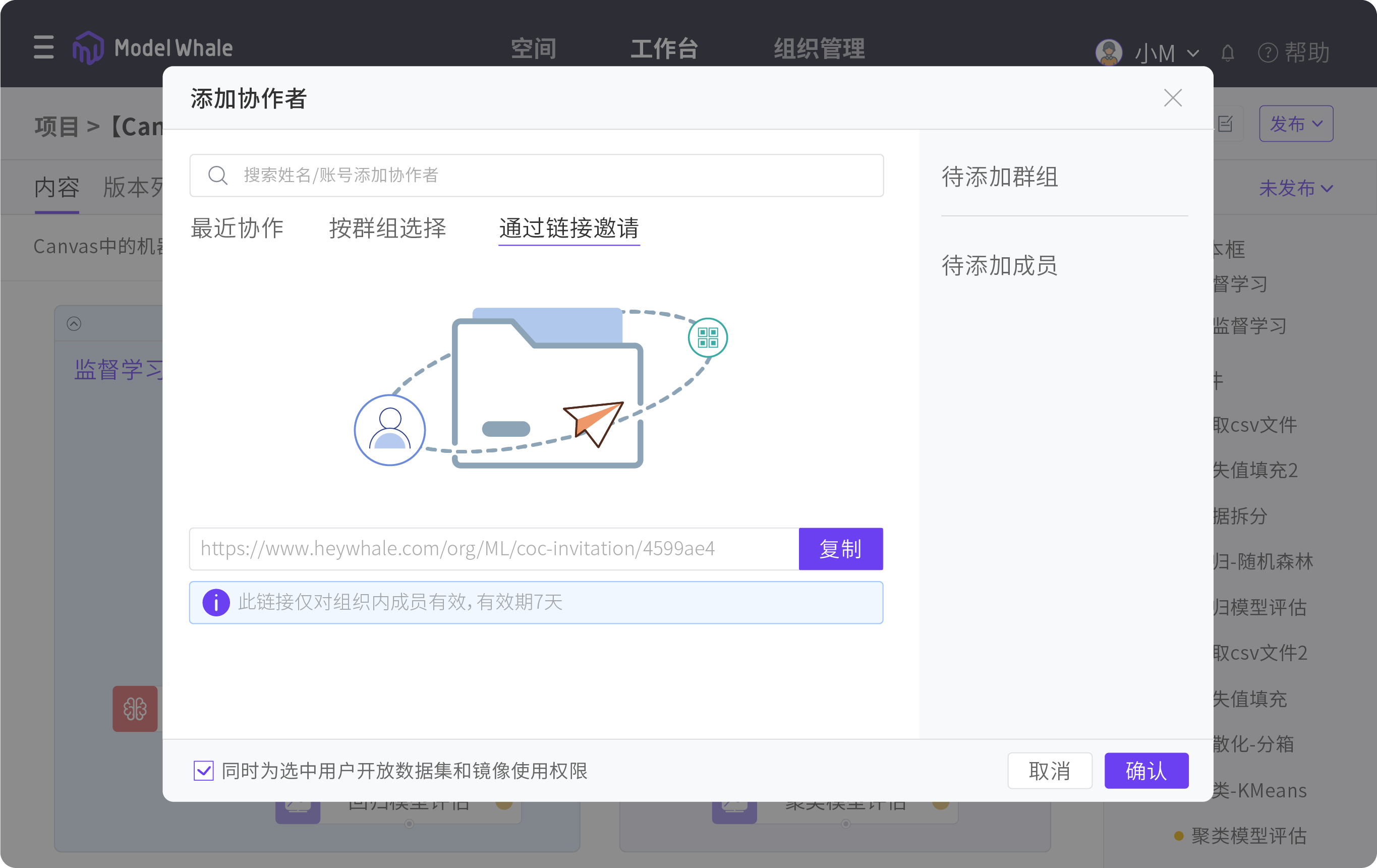The width and height of the screenshot is (1377, 868).
Task: Switch to 按群组选择 tab
Action: [x=387, y=228]
